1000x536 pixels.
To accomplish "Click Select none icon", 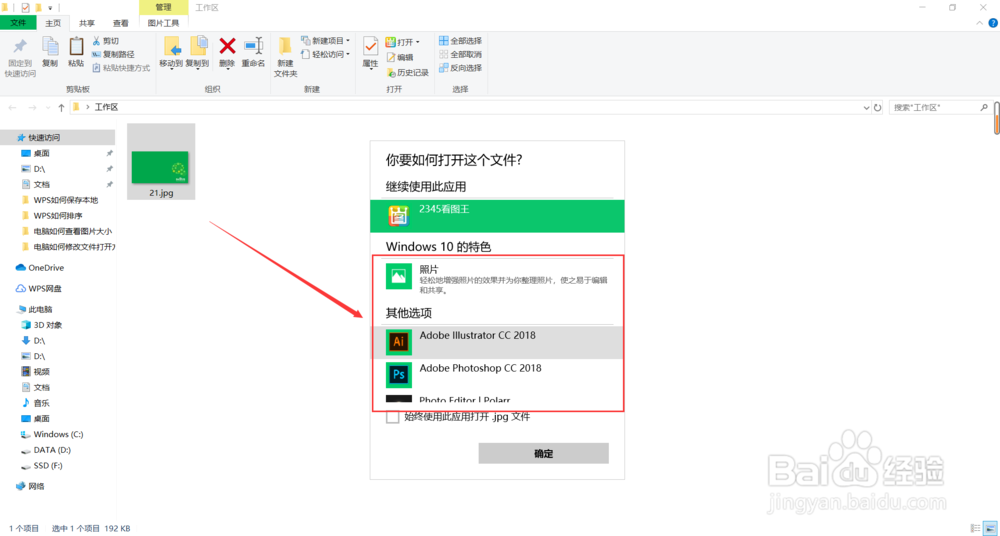I will click(443, 54).
